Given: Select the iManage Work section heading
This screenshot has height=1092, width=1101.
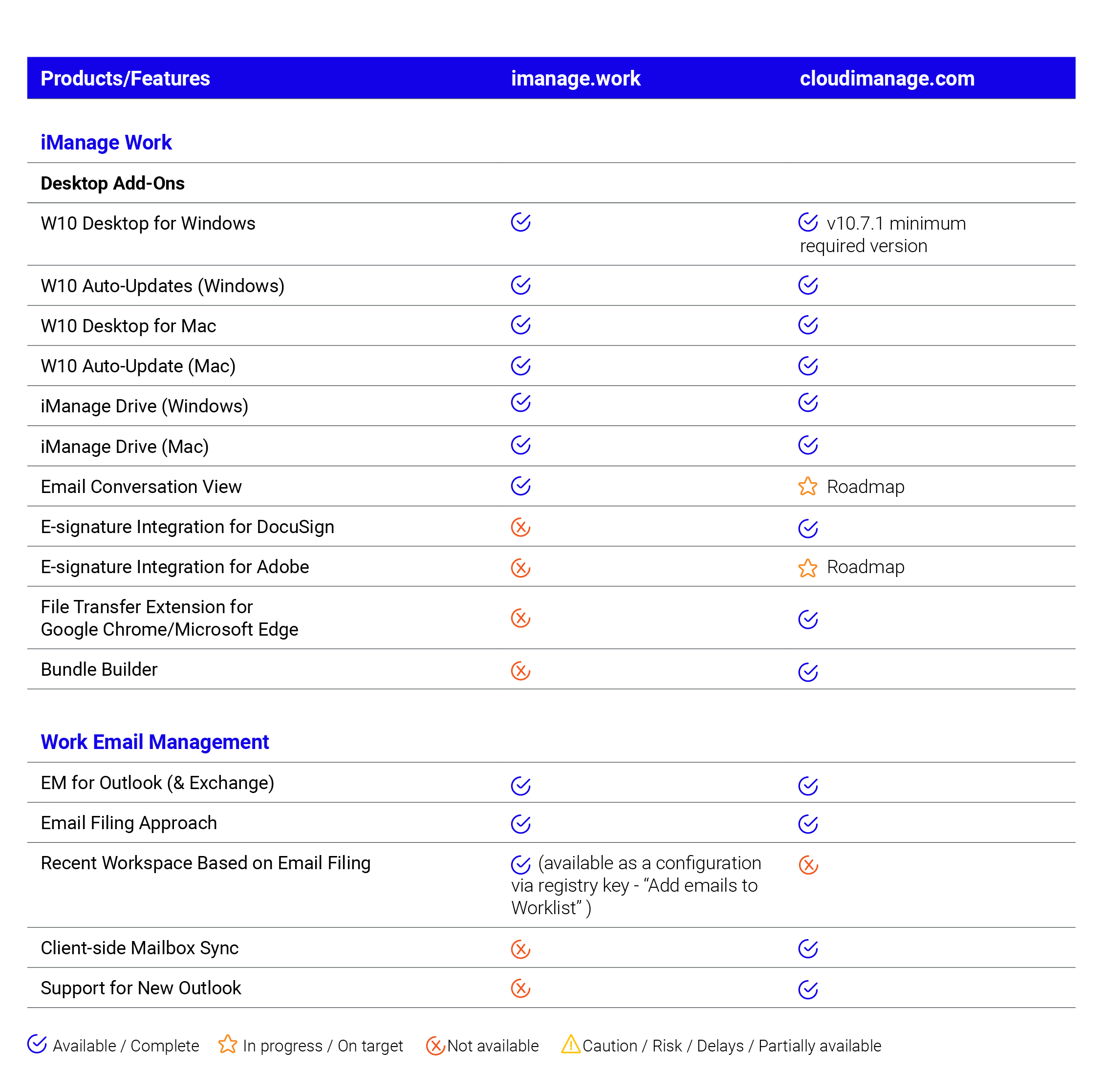Looking at the screenshot, I should (x=106, y=142).
